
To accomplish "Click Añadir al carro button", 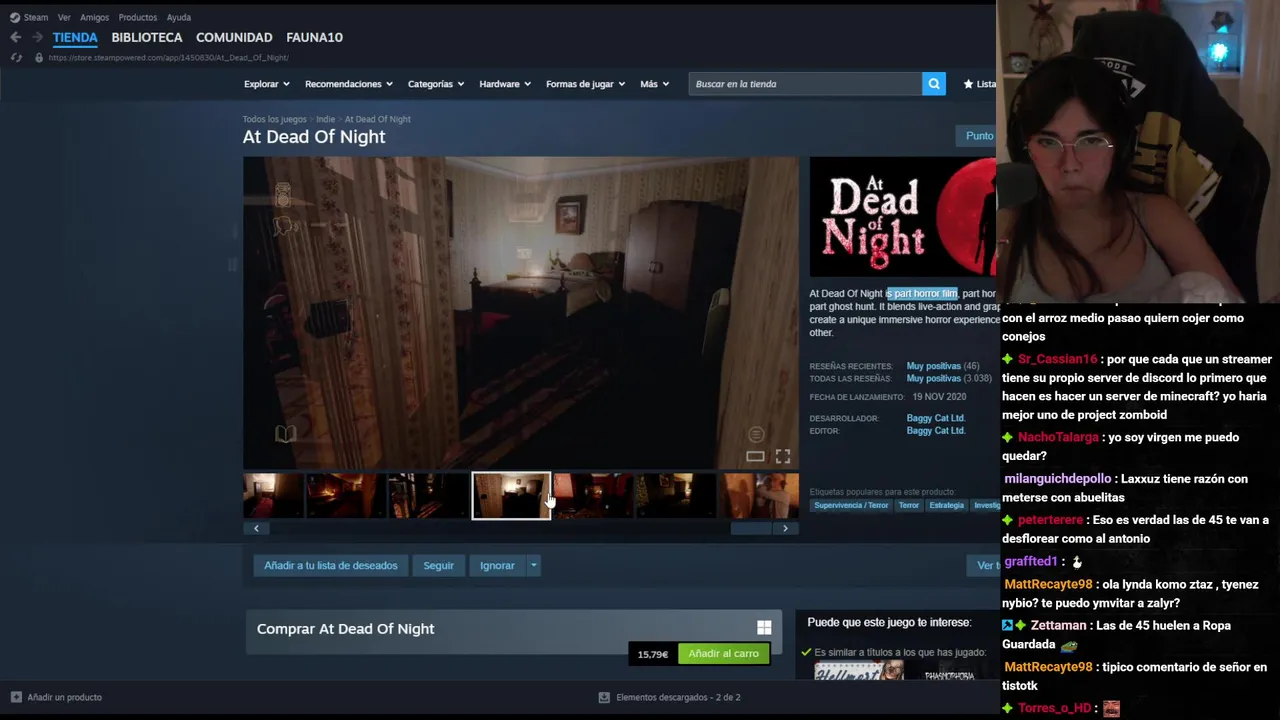I will (723, 653).
